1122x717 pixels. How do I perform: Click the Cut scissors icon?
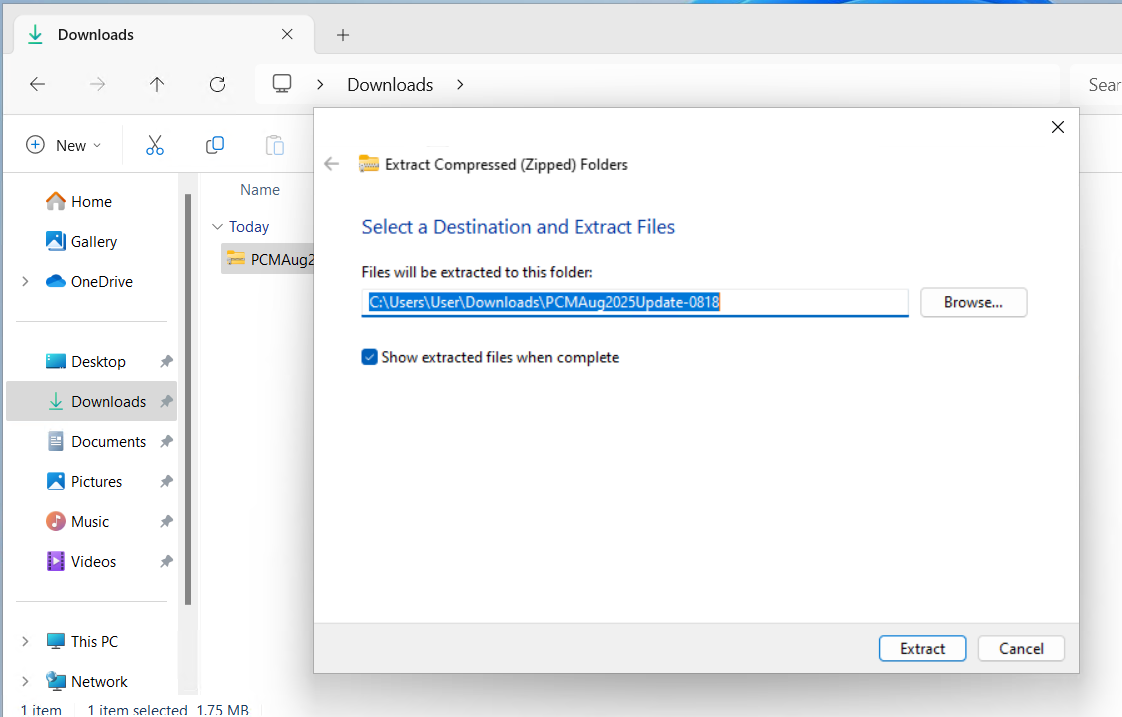pyautogui.click(x=155, y=146)
